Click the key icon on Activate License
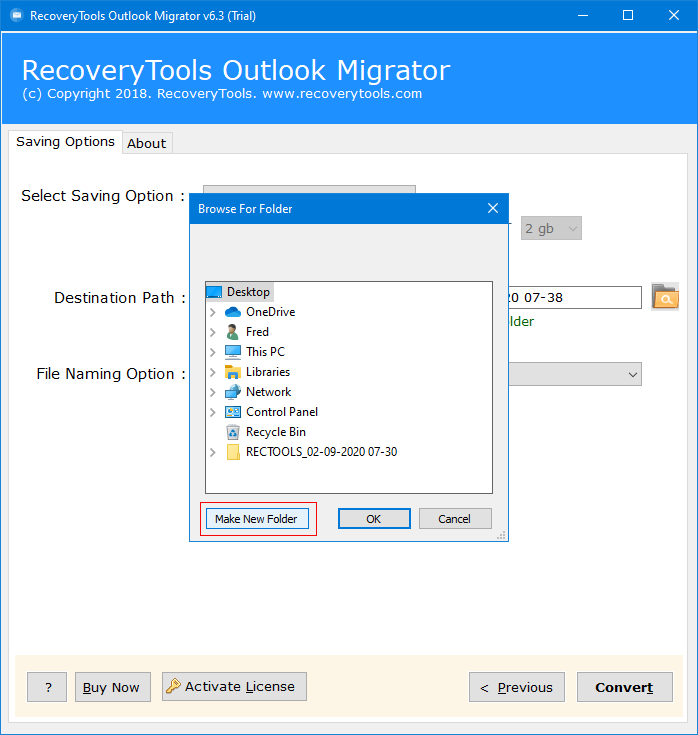The height and width of the screenshot is (735, 698). click(173, 686)
